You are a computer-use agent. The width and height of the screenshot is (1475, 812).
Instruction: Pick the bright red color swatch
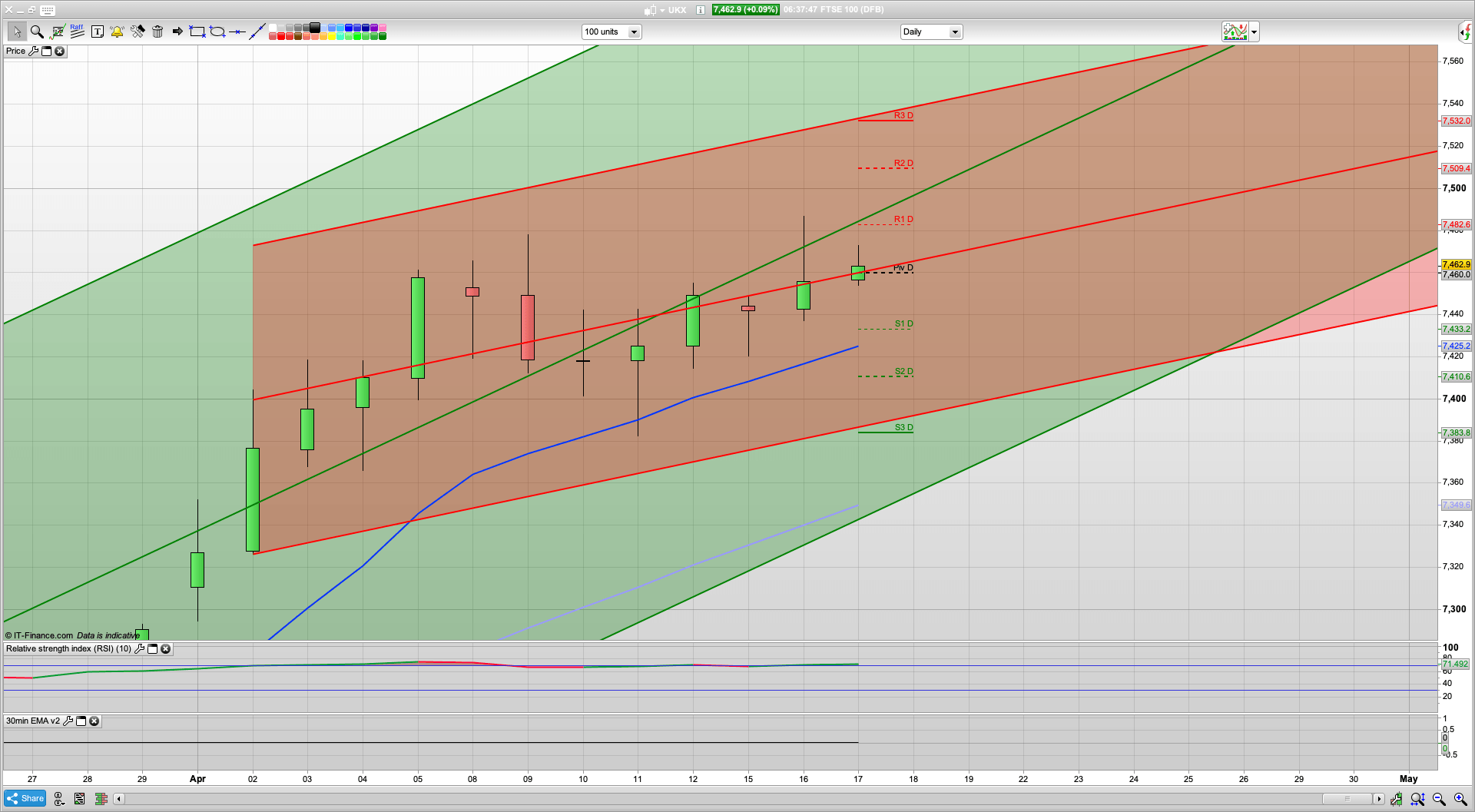tap(281, 36)
